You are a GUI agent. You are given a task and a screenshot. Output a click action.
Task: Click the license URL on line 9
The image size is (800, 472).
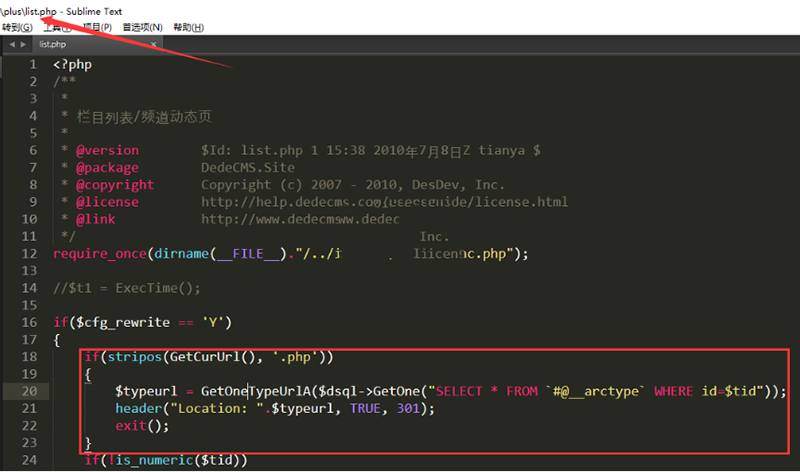[384, 202]
